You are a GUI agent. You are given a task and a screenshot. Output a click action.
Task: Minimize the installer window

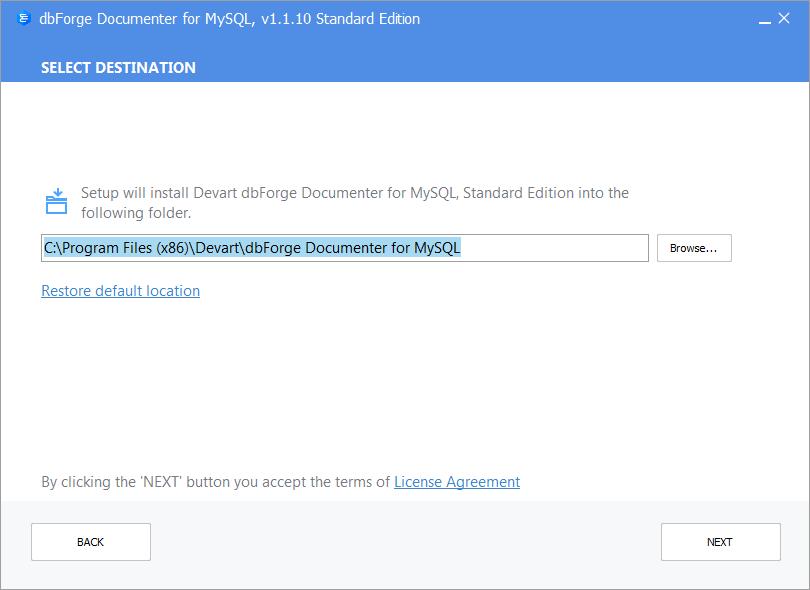point(765,19)
